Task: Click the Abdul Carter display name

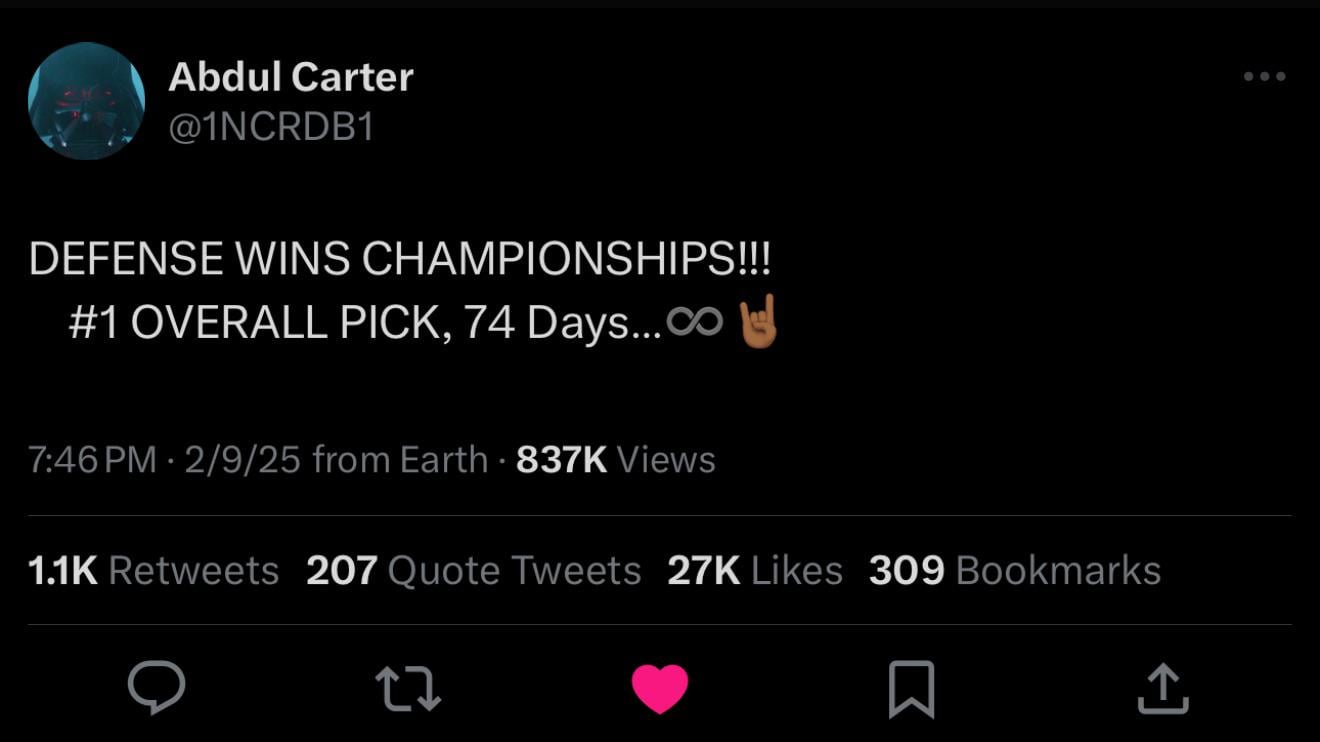Action: tap(290, 77)
